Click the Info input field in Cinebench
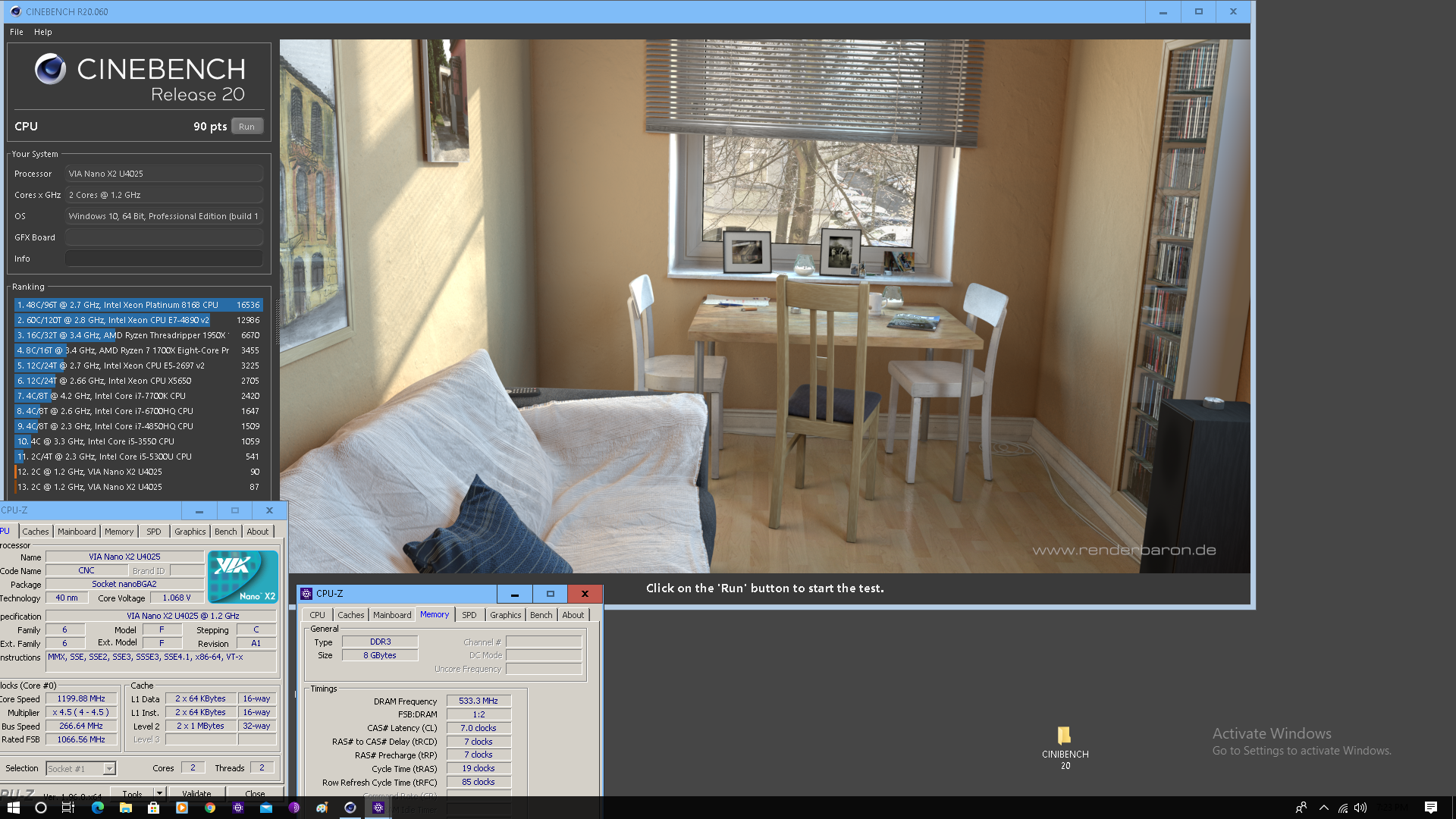The image size is (1456, 819). pos(164,259)
